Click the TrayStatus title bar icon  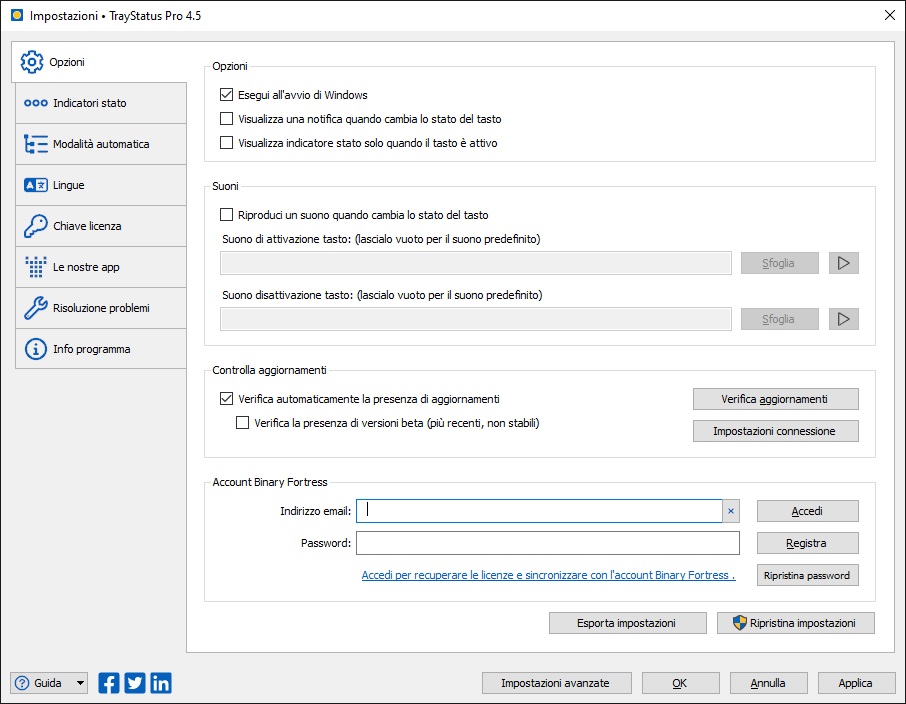point(17,16)
